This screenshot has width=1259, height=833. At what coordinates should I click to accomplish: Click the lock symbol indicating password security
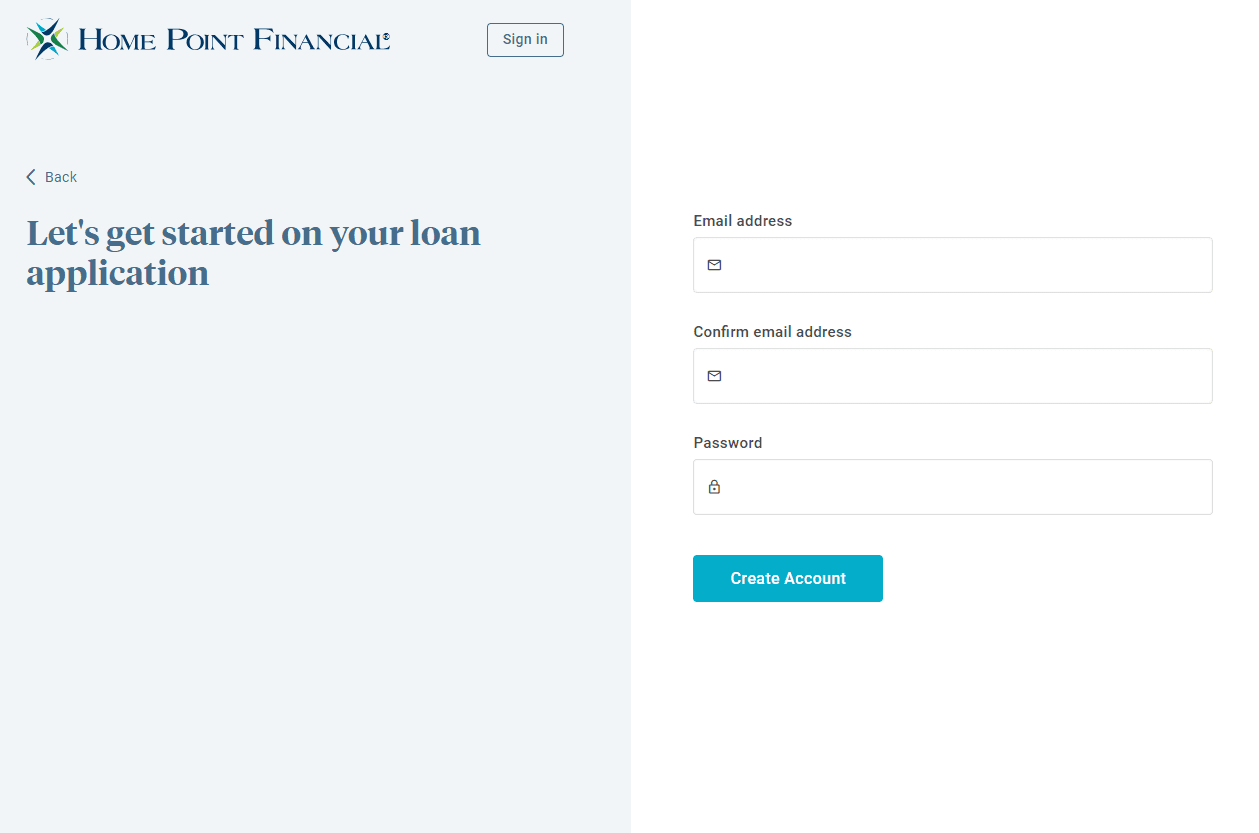pos(714,487)
